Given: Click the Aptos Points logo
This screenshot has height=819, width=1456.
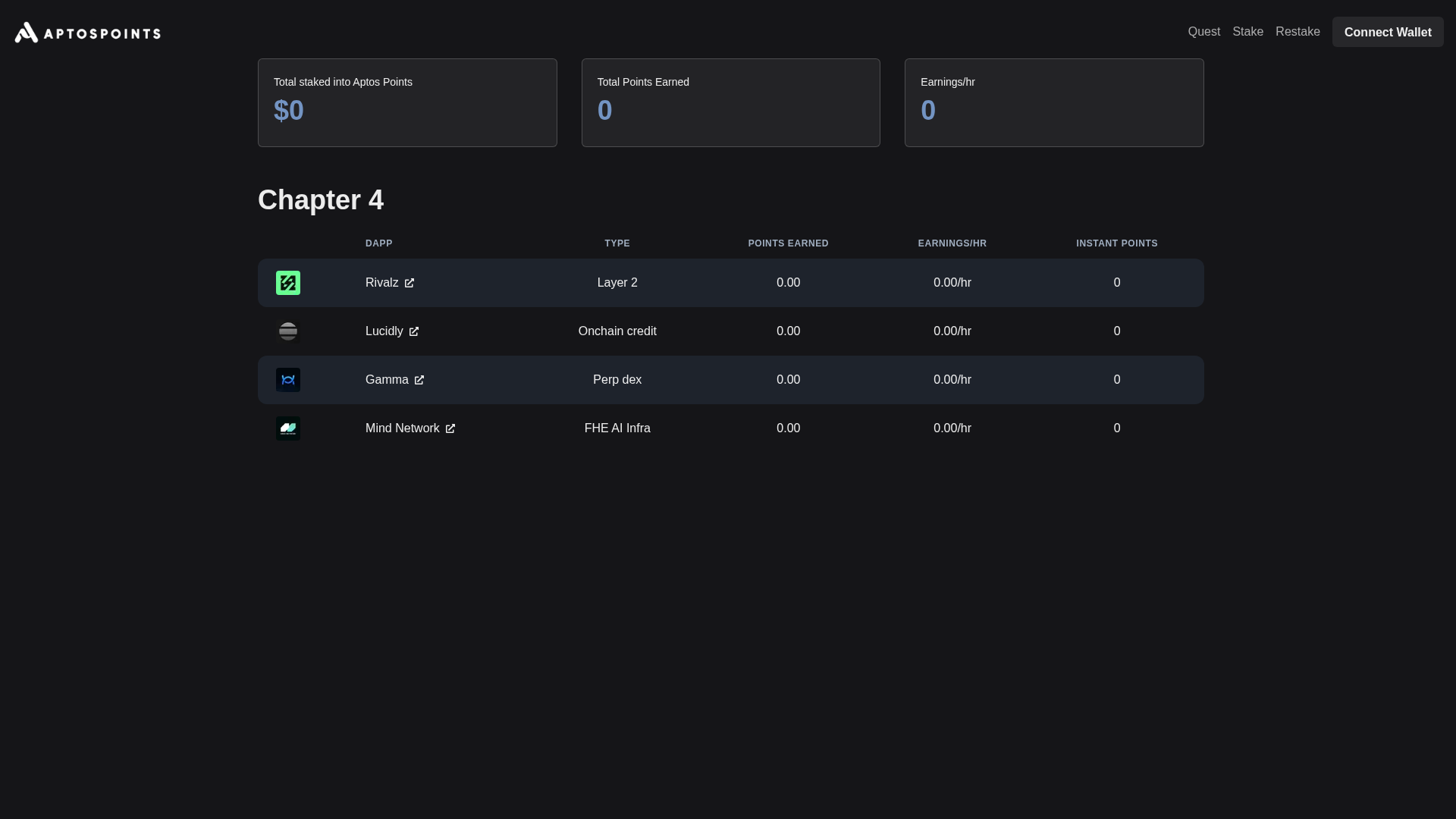Looking at the screenshot, I should coord(88,32).
